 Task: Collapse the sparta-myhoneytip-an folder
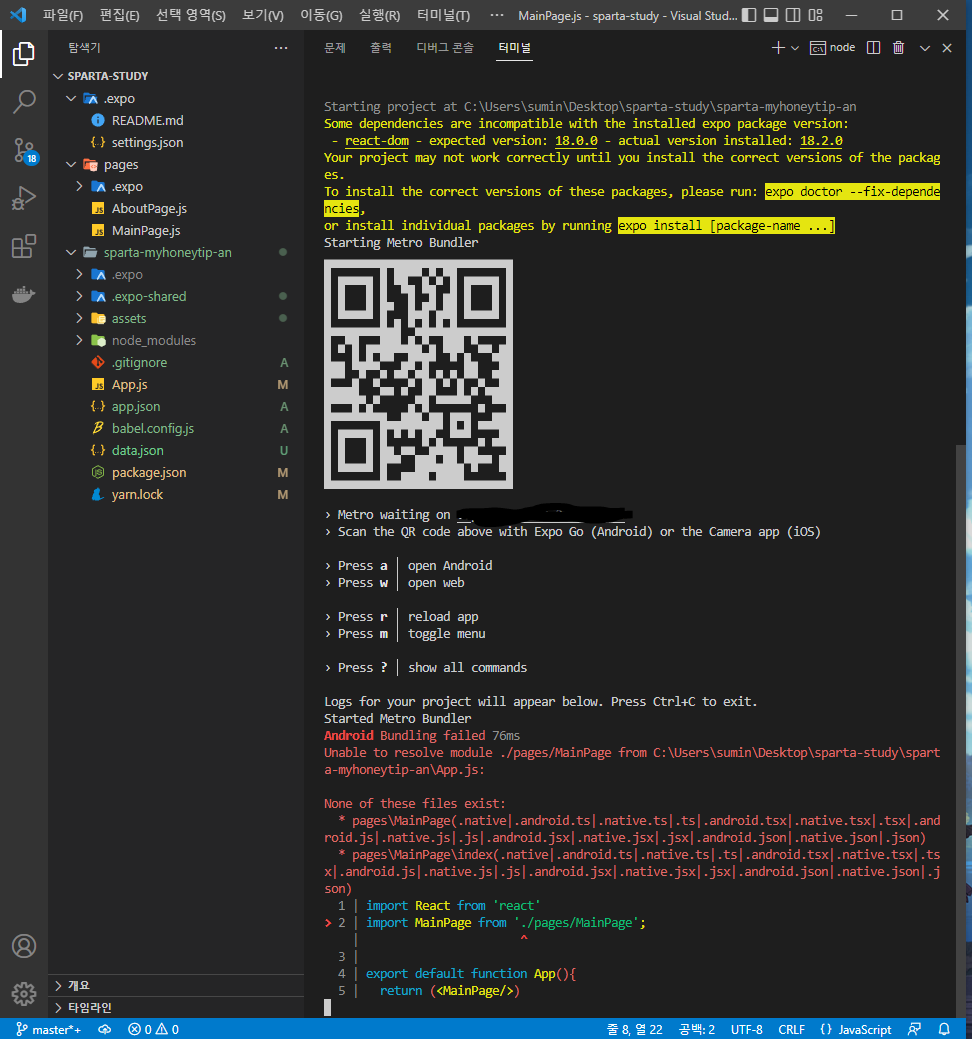coord(176,252)
